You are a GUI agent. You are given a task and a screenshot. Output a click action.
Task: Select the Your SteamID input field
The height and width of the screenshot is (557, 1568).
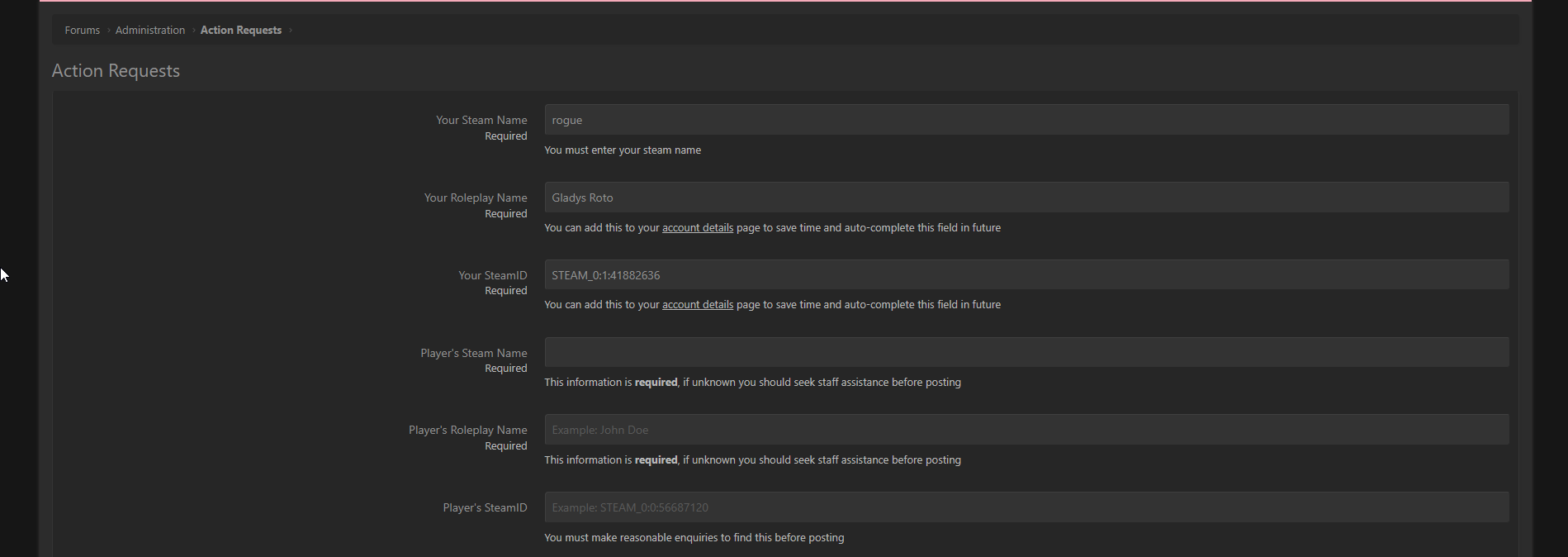1026,275
